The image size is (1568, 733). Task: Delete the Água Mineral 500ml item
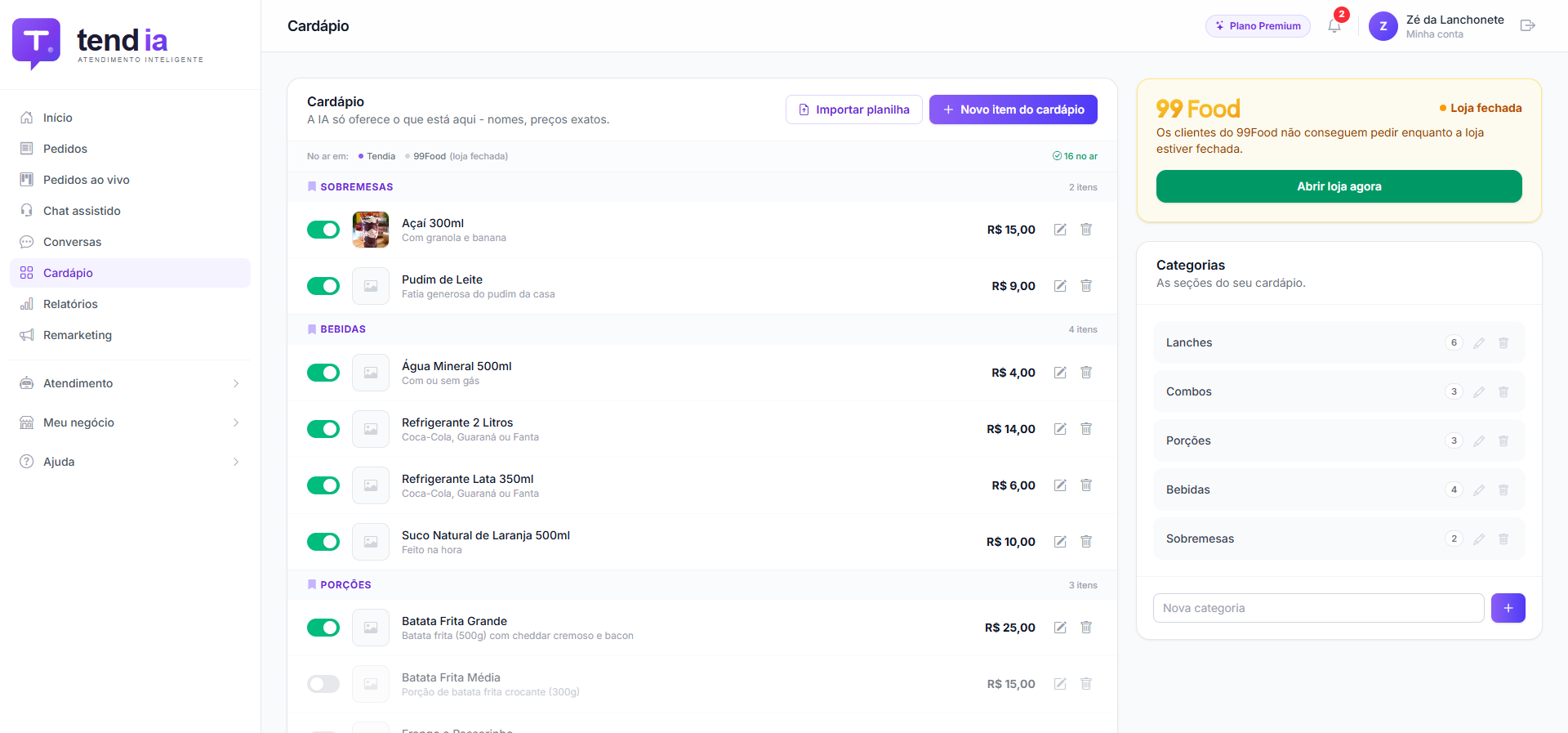pos(1086,373)
